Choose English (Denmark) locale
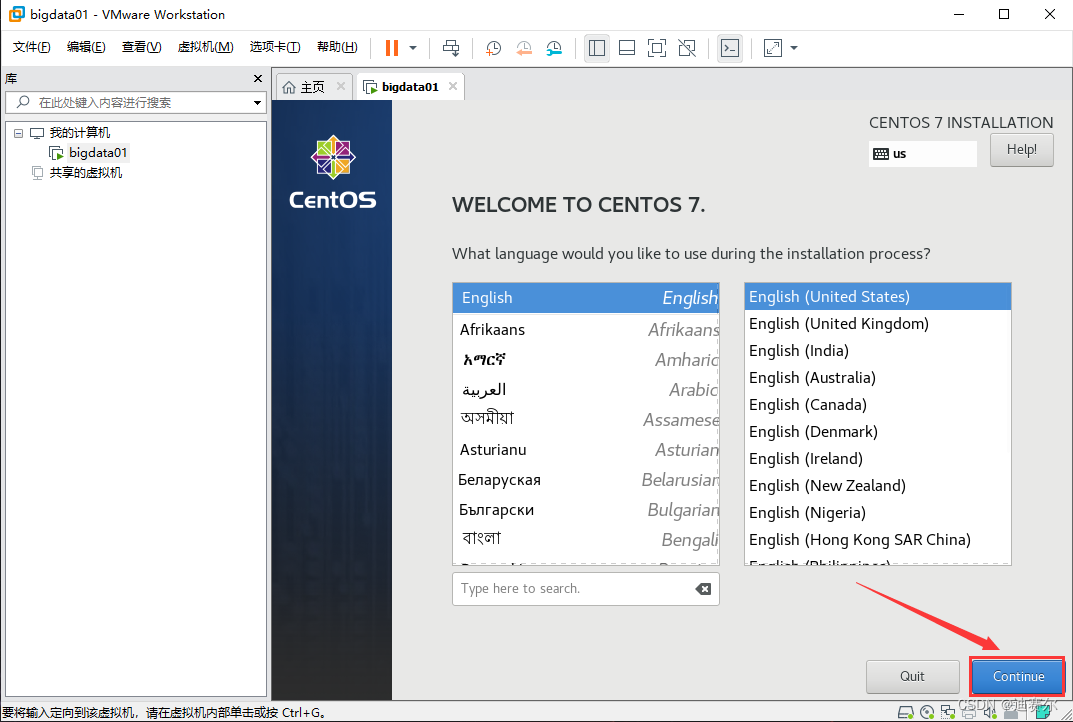The image size is (1073, 722). [x=877, y=432]
